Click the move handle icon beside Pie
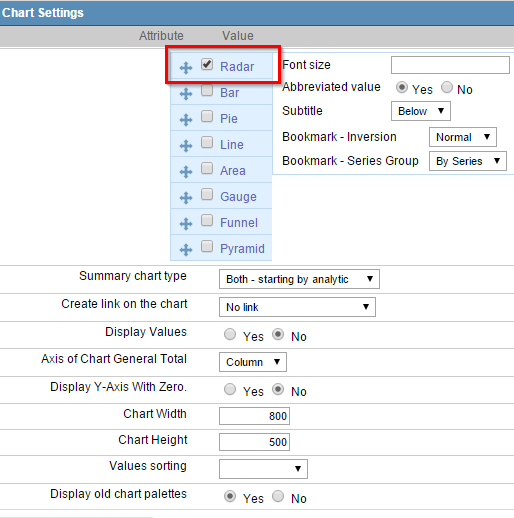 click(x=186, y=120)
